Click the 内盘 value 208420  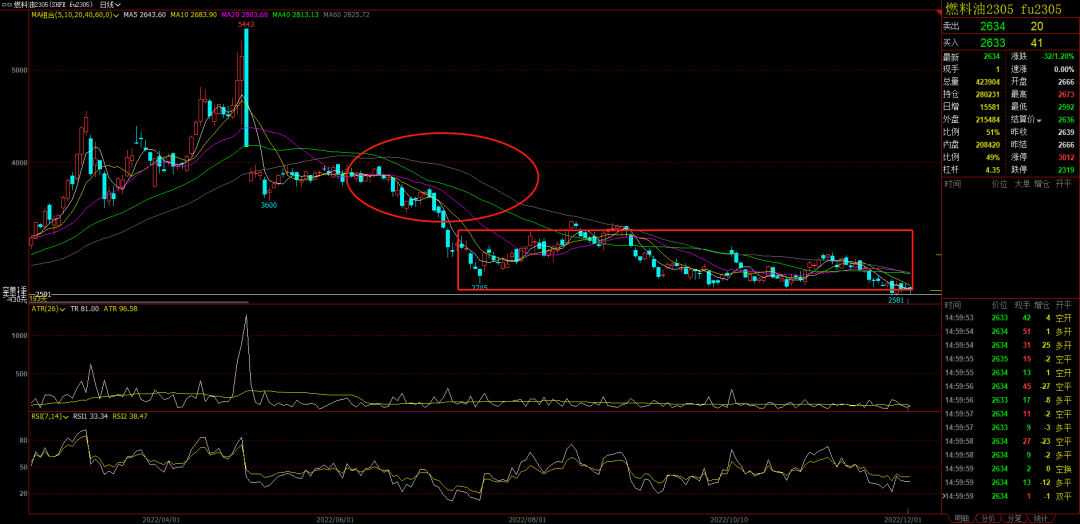click(x=986, y=145)
